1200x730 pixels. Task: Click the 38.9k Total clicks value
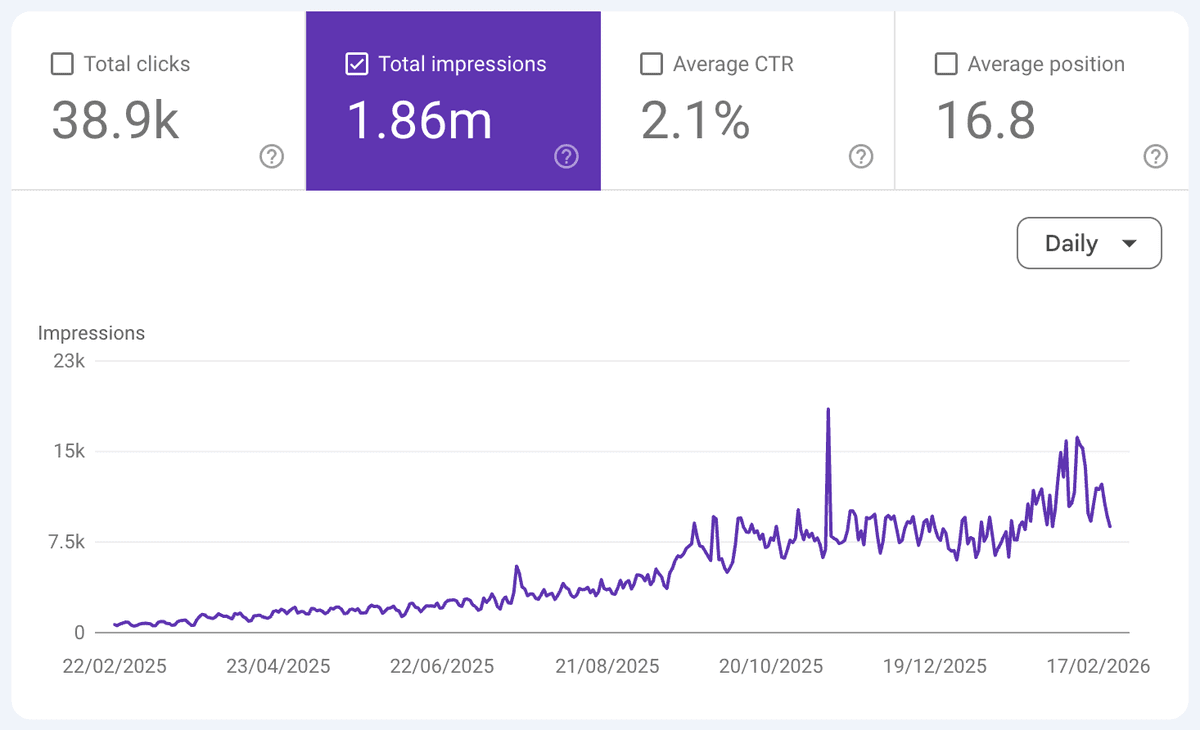(x=115, y=120)
